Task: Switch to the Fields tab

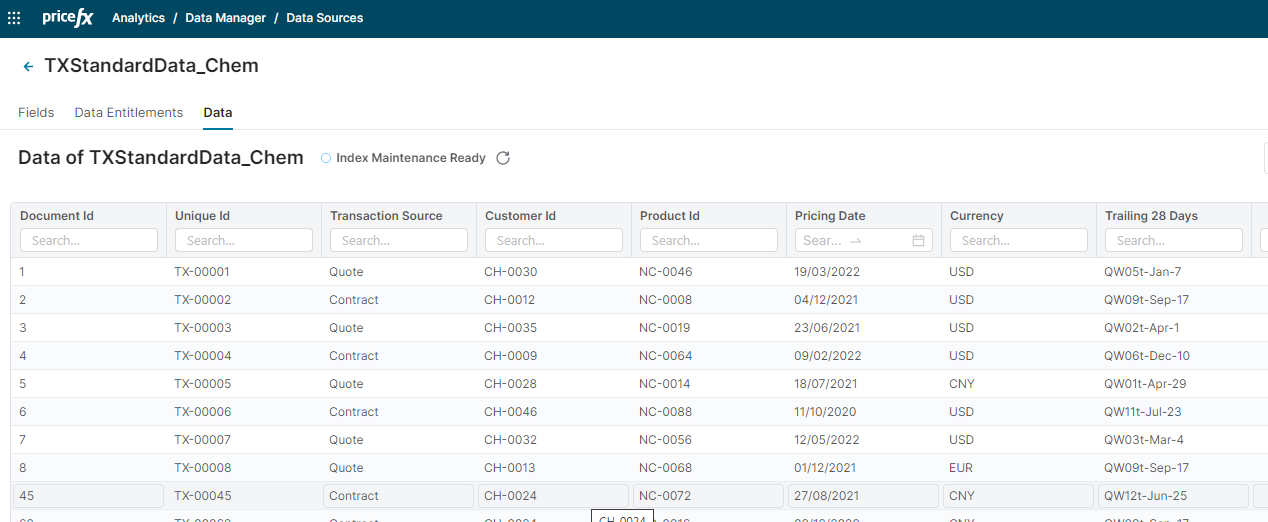Action: (36, 113)
